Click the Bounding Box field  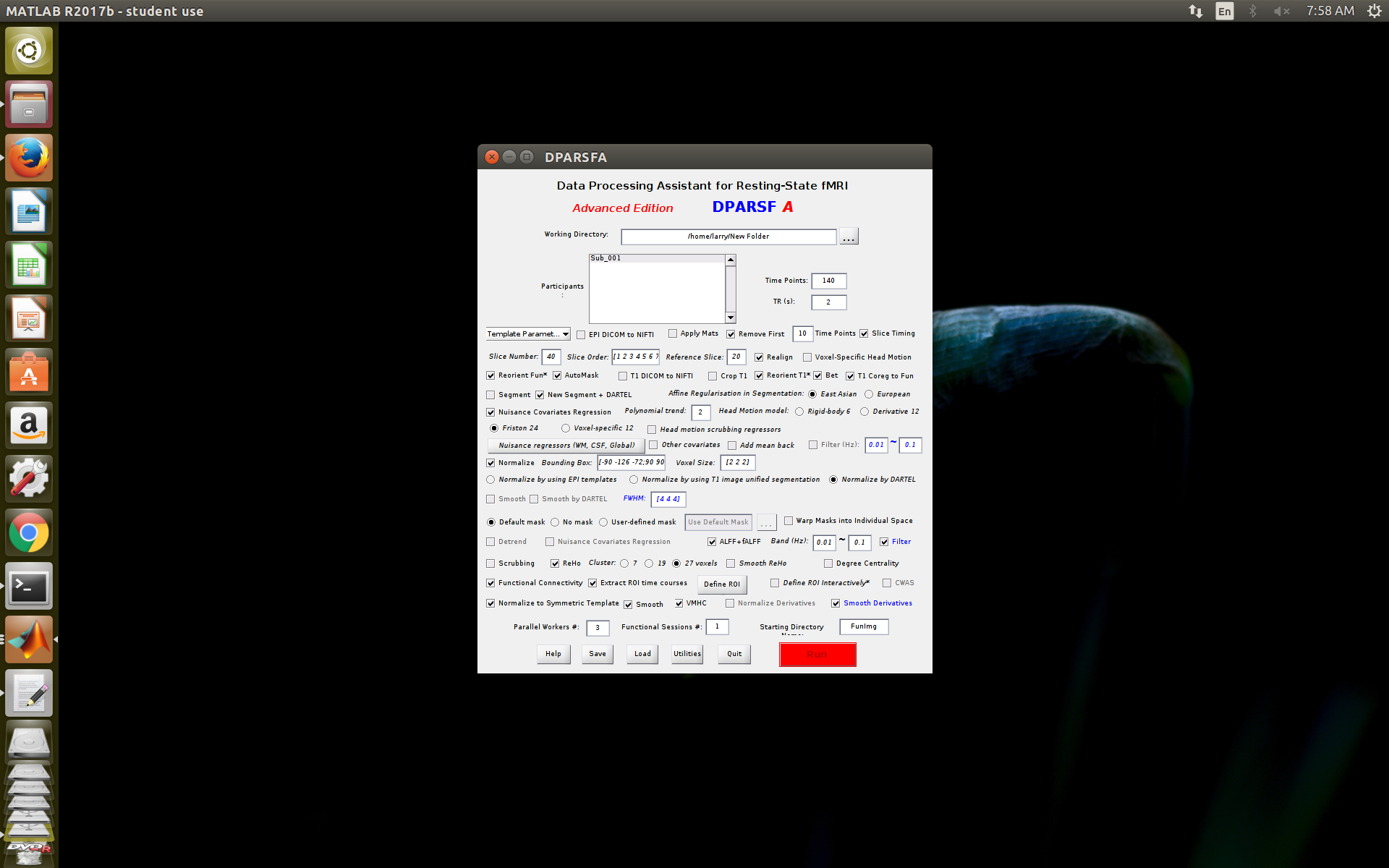pos(631,462)
